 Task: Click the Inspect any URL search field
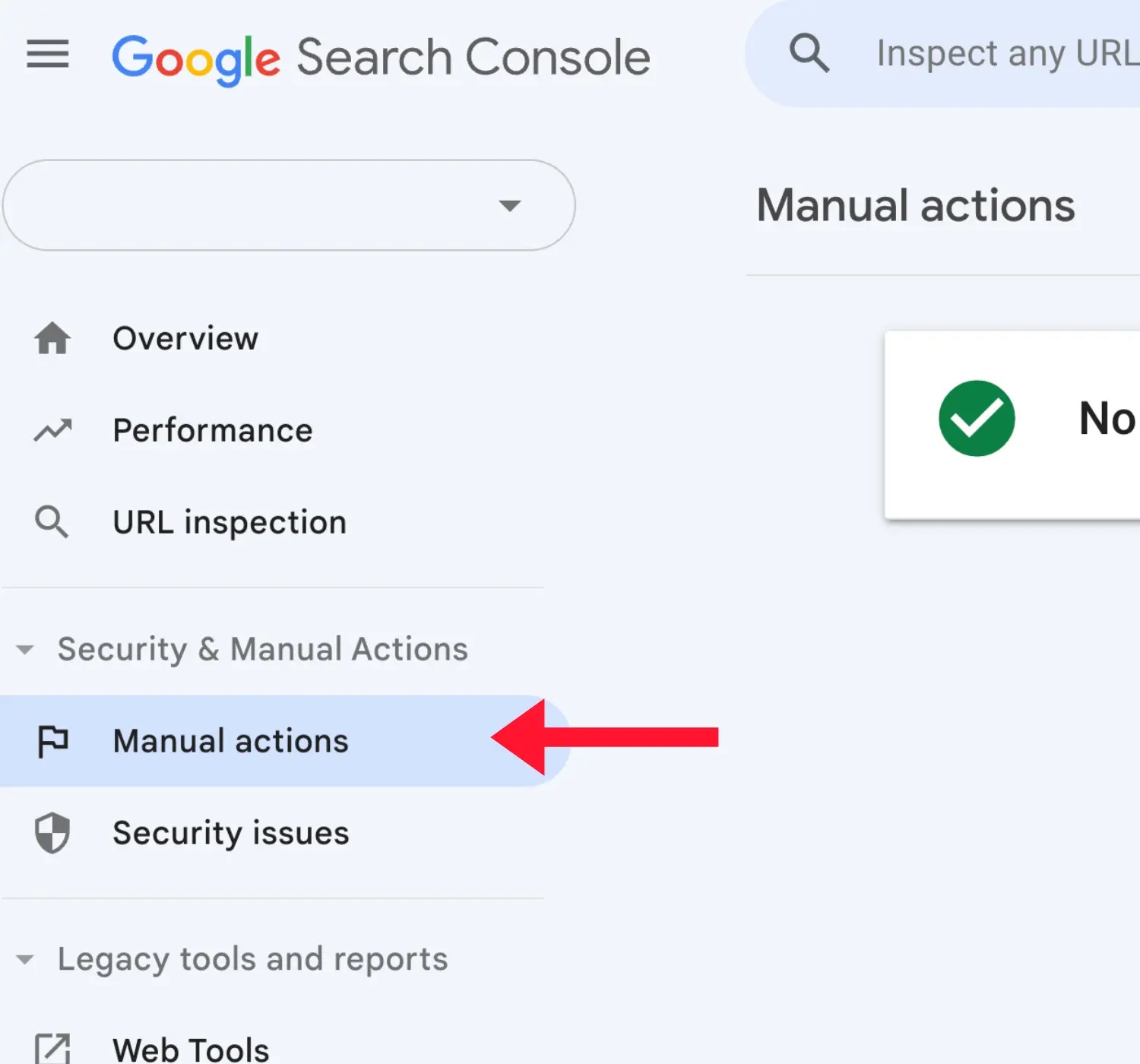pyautogui.click(x=1003, y=52)
